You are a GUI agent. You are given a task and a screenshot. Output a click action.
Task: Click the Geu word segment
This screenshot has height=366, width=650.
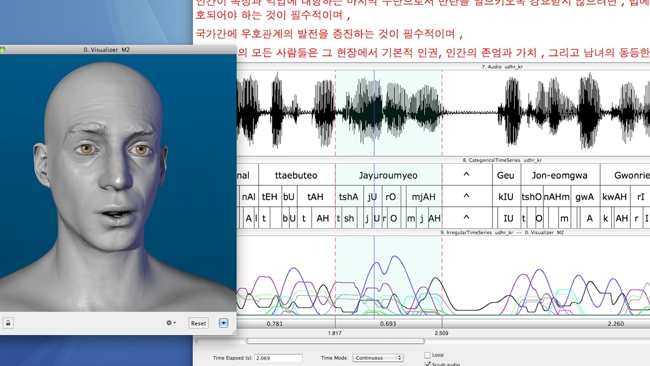click(x=506, y=175)
